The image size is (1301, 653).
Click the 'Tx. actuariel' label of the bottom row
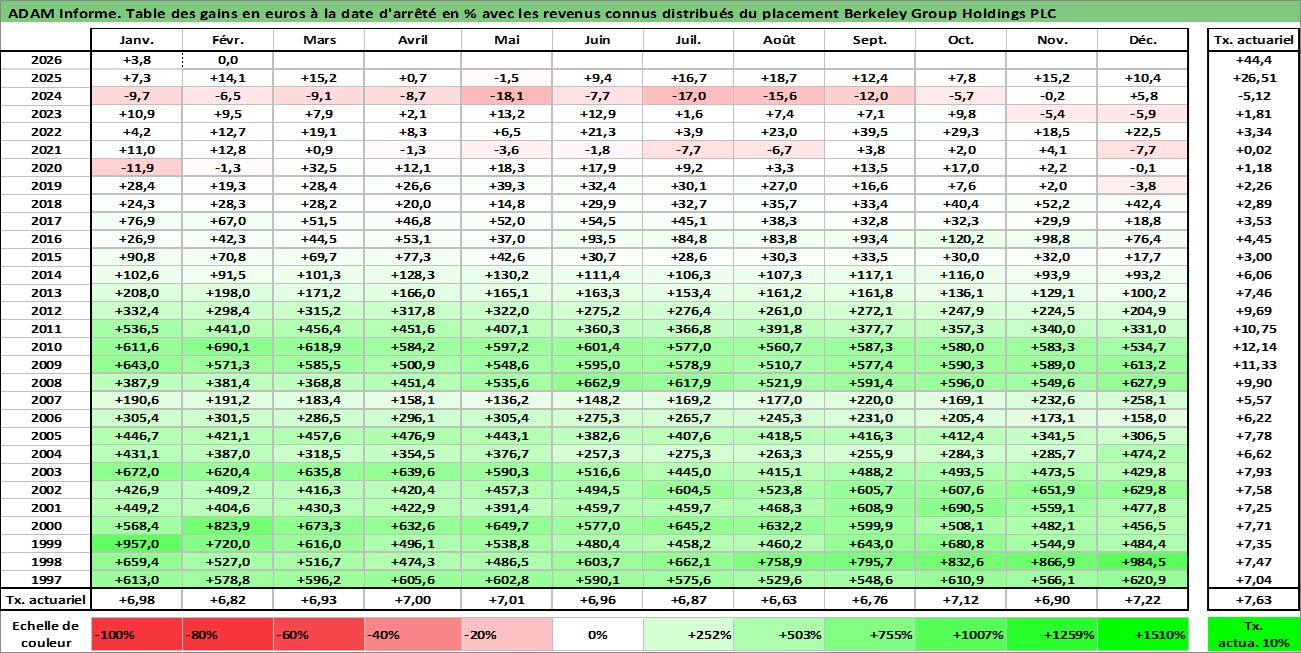click(46, 599)
